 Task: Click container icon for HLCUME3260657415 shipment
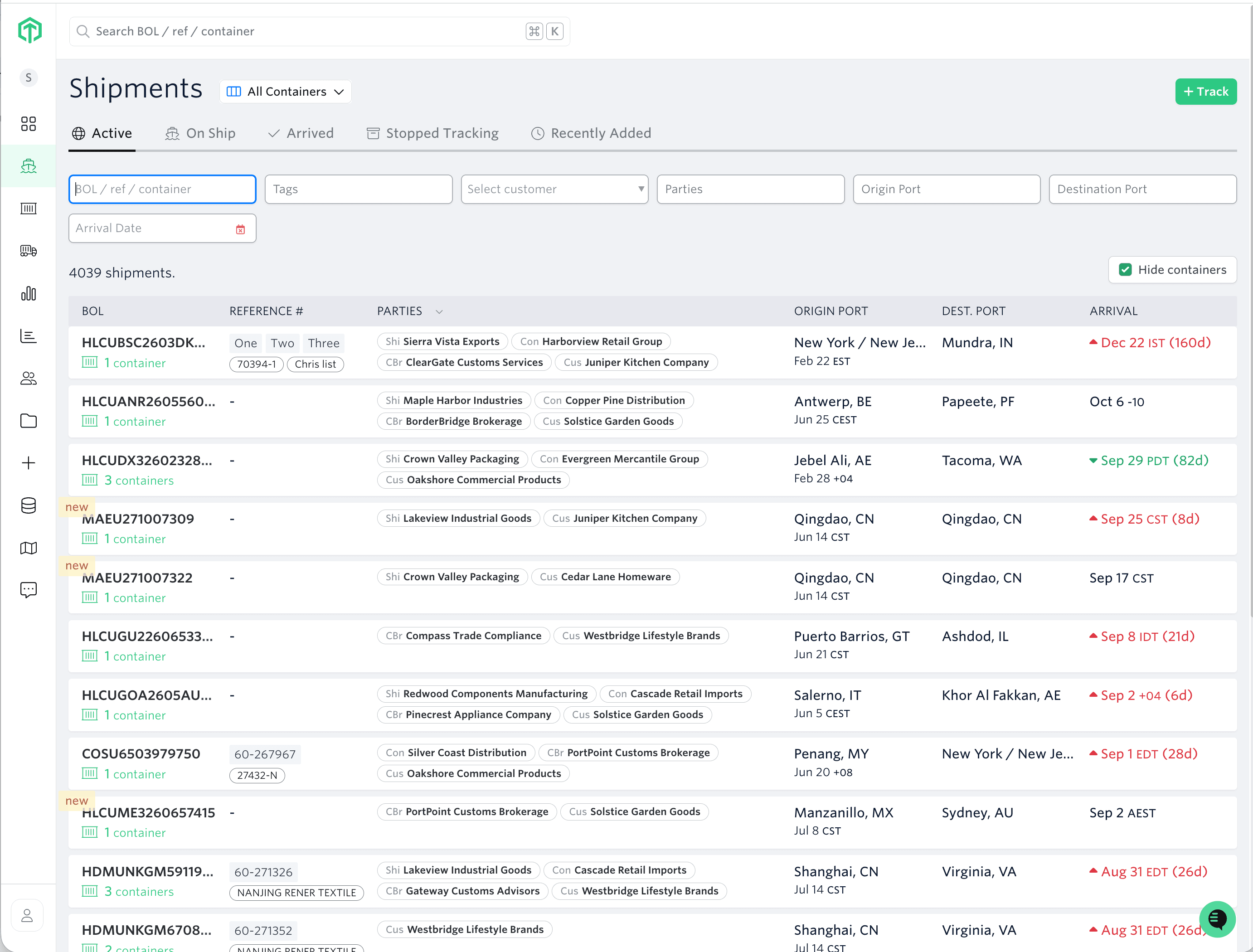pos(90,832)
